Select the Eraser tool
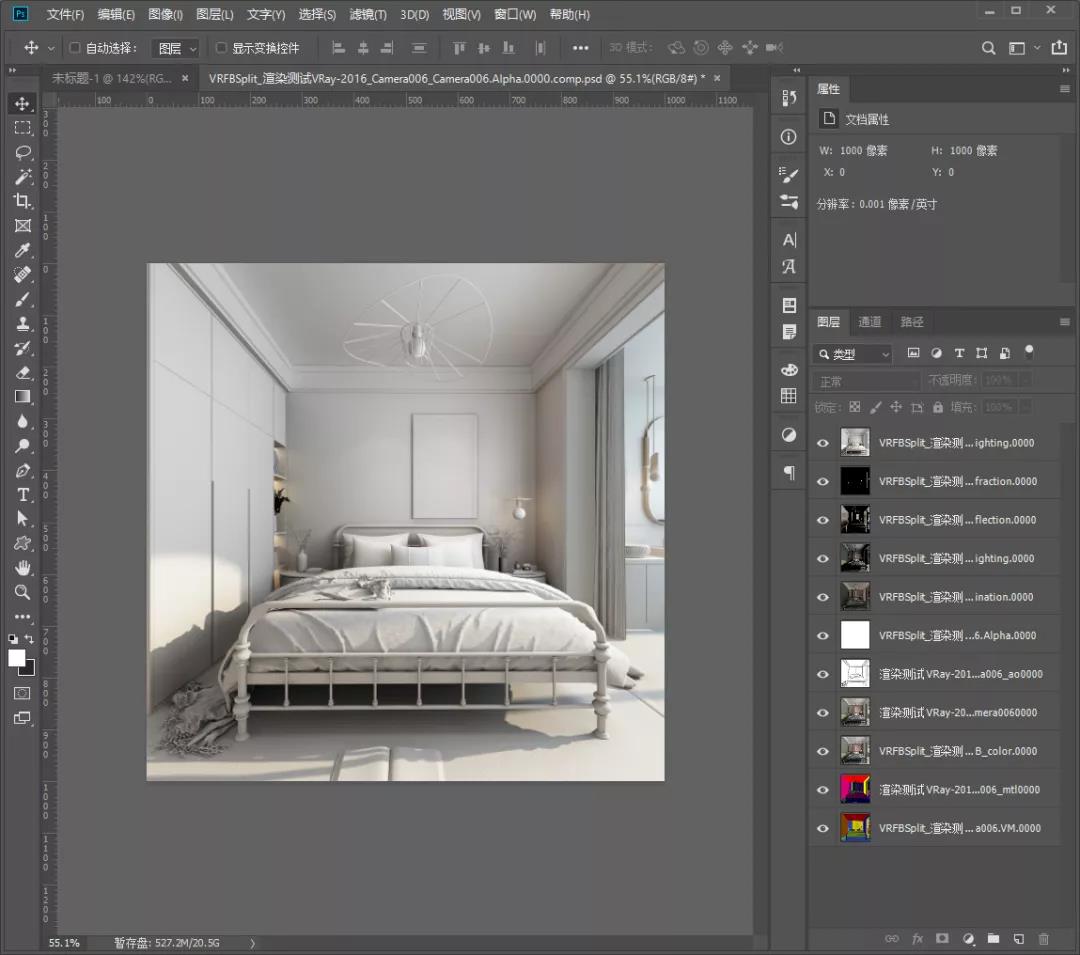Screen dimensions: 1080x955 click(22, 372)
